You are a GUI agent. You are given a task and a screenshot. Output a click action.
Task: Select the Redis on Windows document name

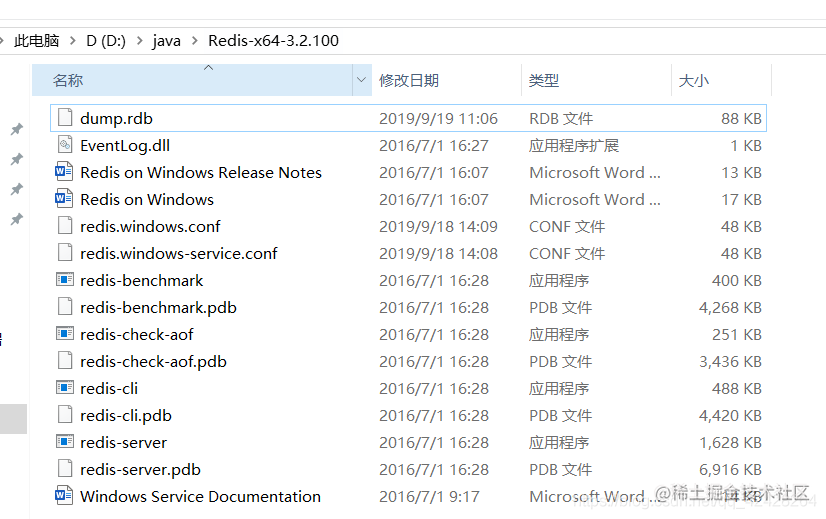click(147, 199)
